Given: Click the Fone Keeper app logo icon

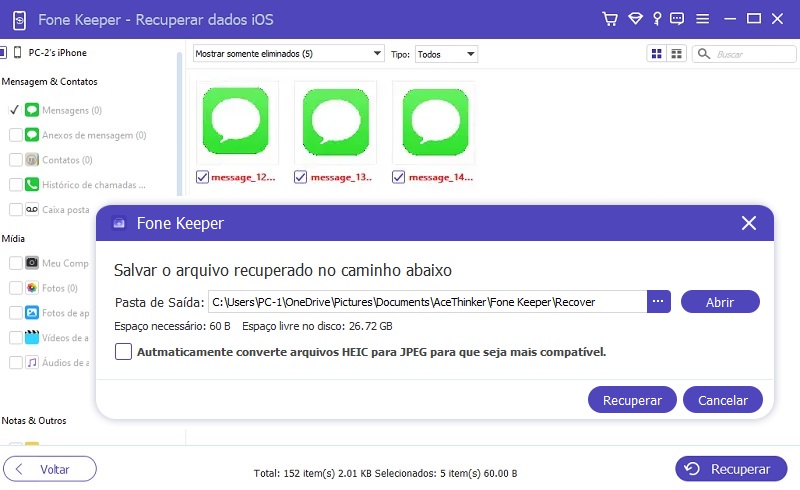Looking at the screenshot, I should tap(19, 20).
